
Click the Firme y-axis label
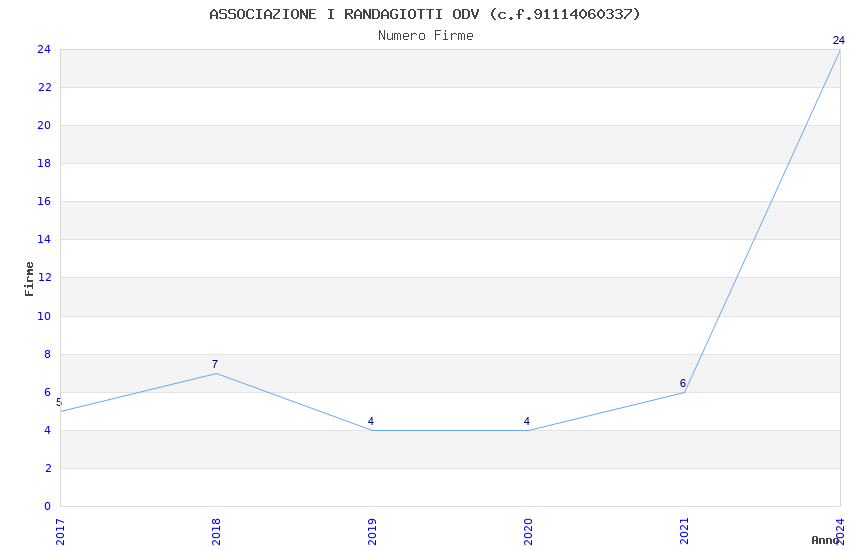point(29,279)
